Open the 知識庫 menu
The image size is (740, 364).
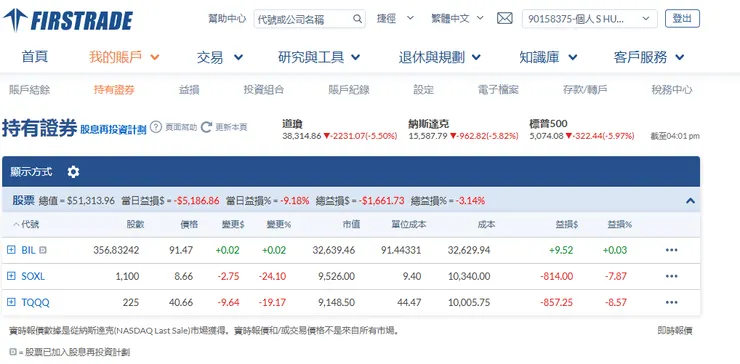pos(548,58)
